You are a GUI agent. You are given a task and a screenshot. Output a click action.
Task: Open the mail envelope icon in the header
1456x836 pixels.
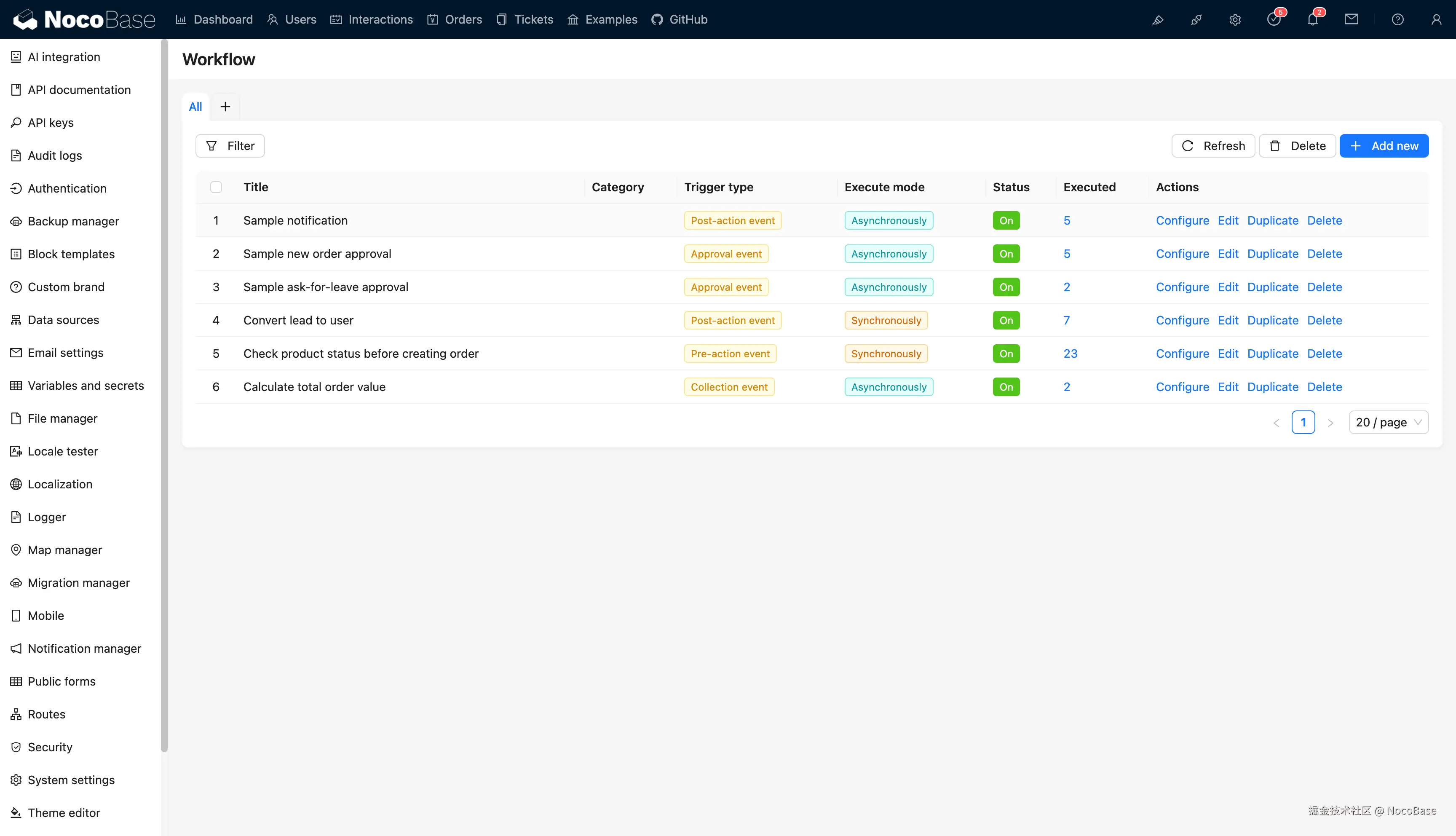(1352, 19)
